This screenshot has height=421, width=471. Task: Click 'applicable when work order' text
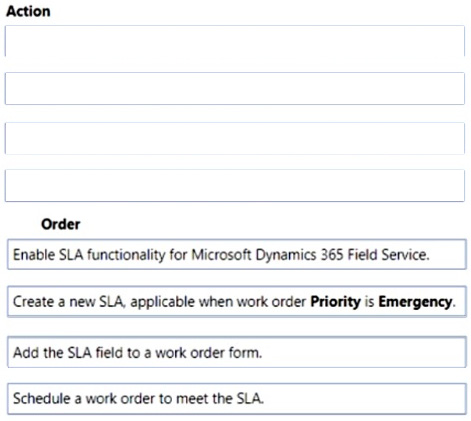pyautogui.click(x=218, y=302)
